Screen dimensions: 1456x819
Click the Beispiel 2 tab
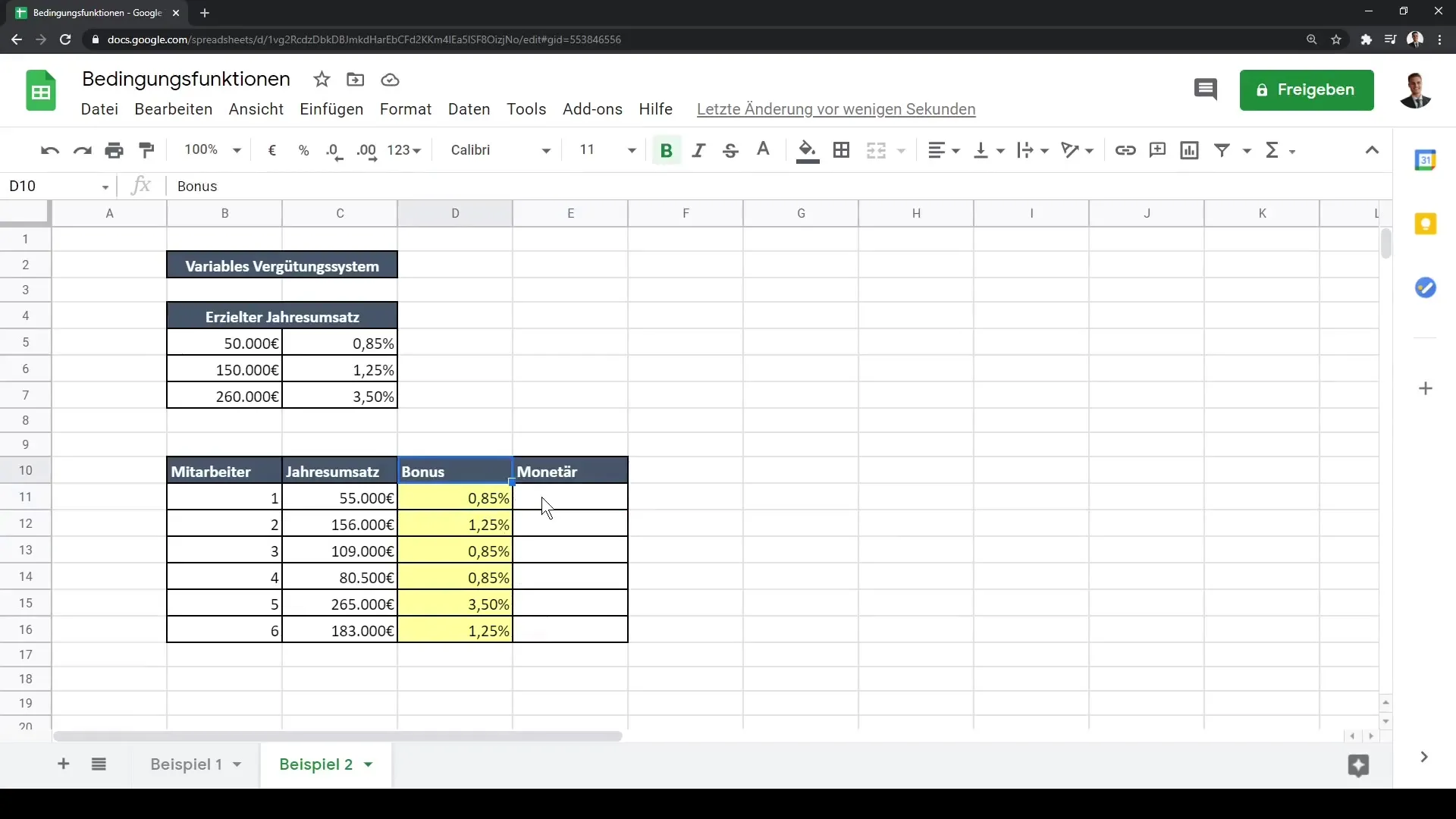tap(316, 764)
